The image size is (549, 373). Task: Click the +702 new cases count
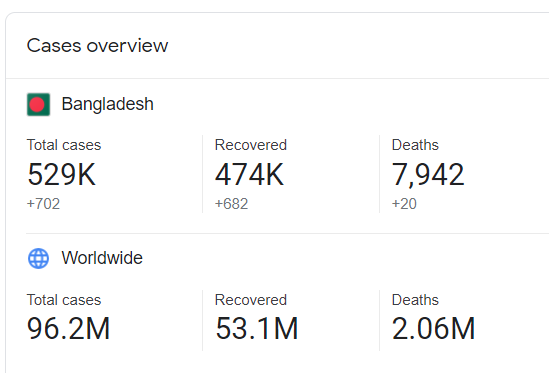click(43, 204)
